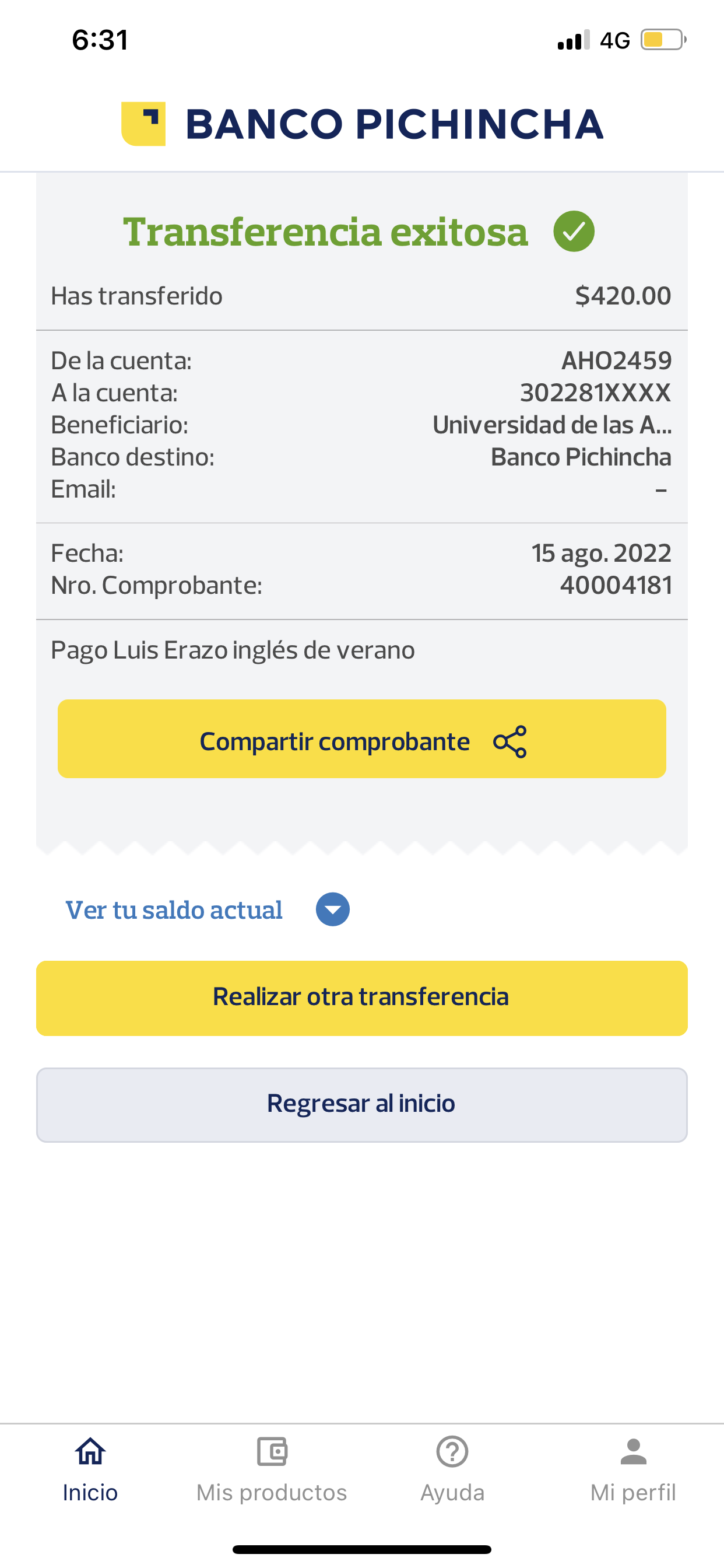Tap the Compartir comprobante button text
Image resolution: width=724 pixels, height=1568 pixels.
coord(335,741)
